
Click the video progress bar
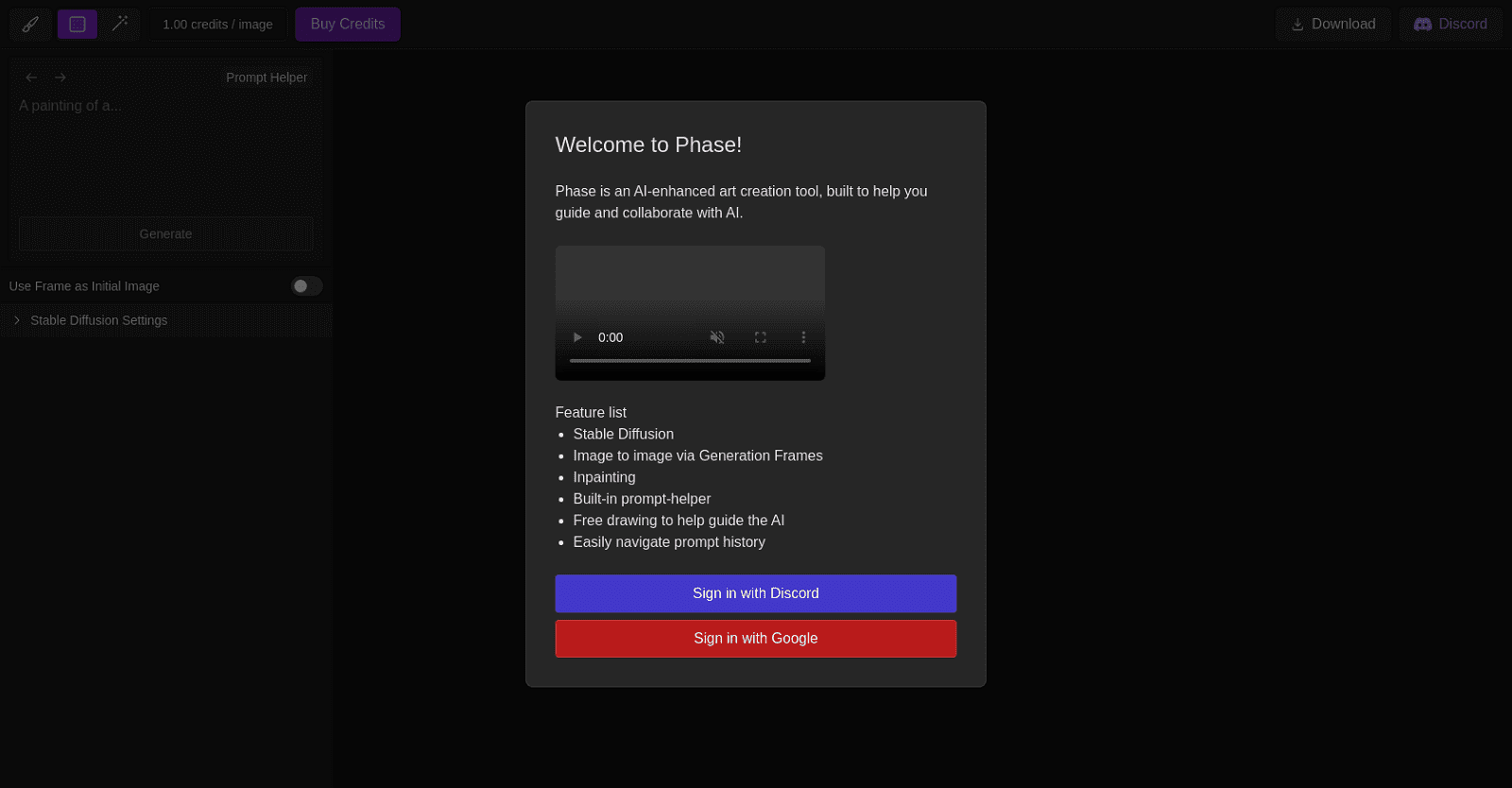coord(690,360)
